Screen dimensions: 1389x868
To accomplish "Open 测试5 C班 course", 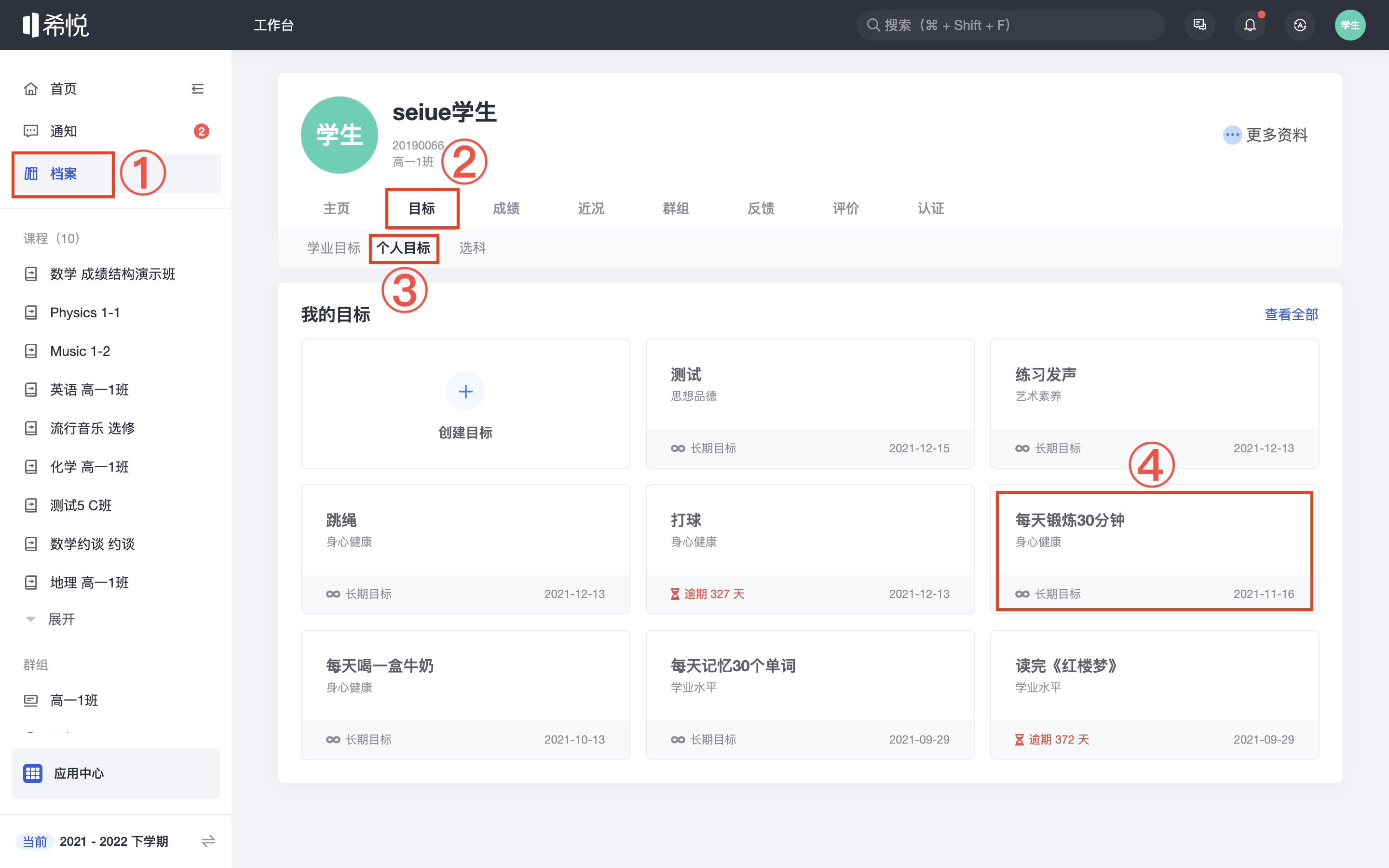I will (81, 505).
